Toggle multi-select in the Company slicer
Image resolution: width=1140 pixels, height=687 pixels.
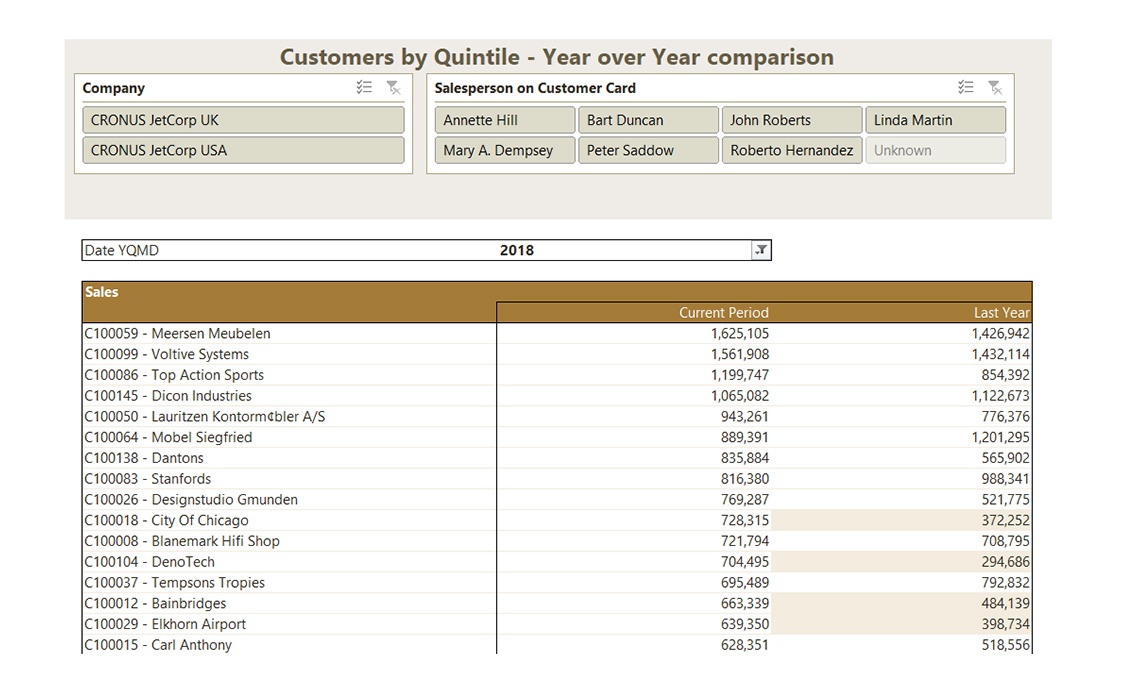click(x=364, y=88)
